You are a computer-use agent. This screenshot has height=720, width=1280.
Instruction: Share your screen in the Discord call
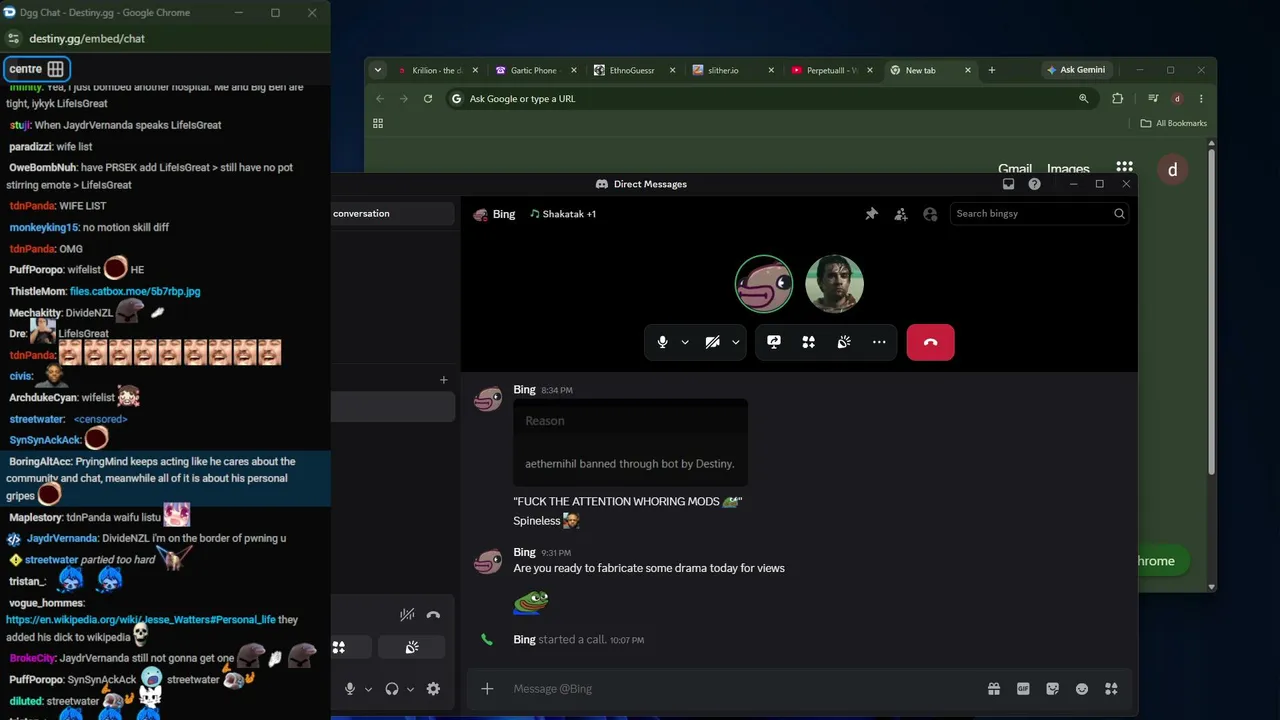point(774,342)
